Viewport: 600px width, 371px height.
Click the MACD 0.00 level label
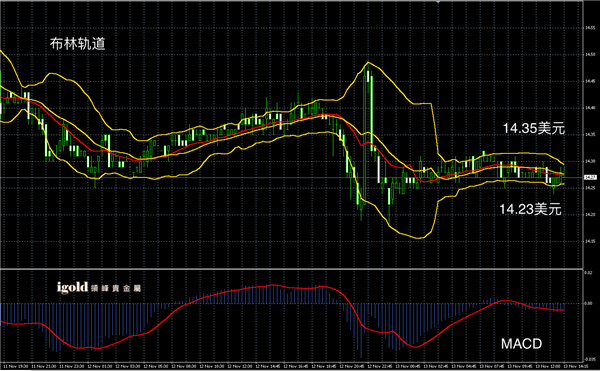[x=589, y=303]
